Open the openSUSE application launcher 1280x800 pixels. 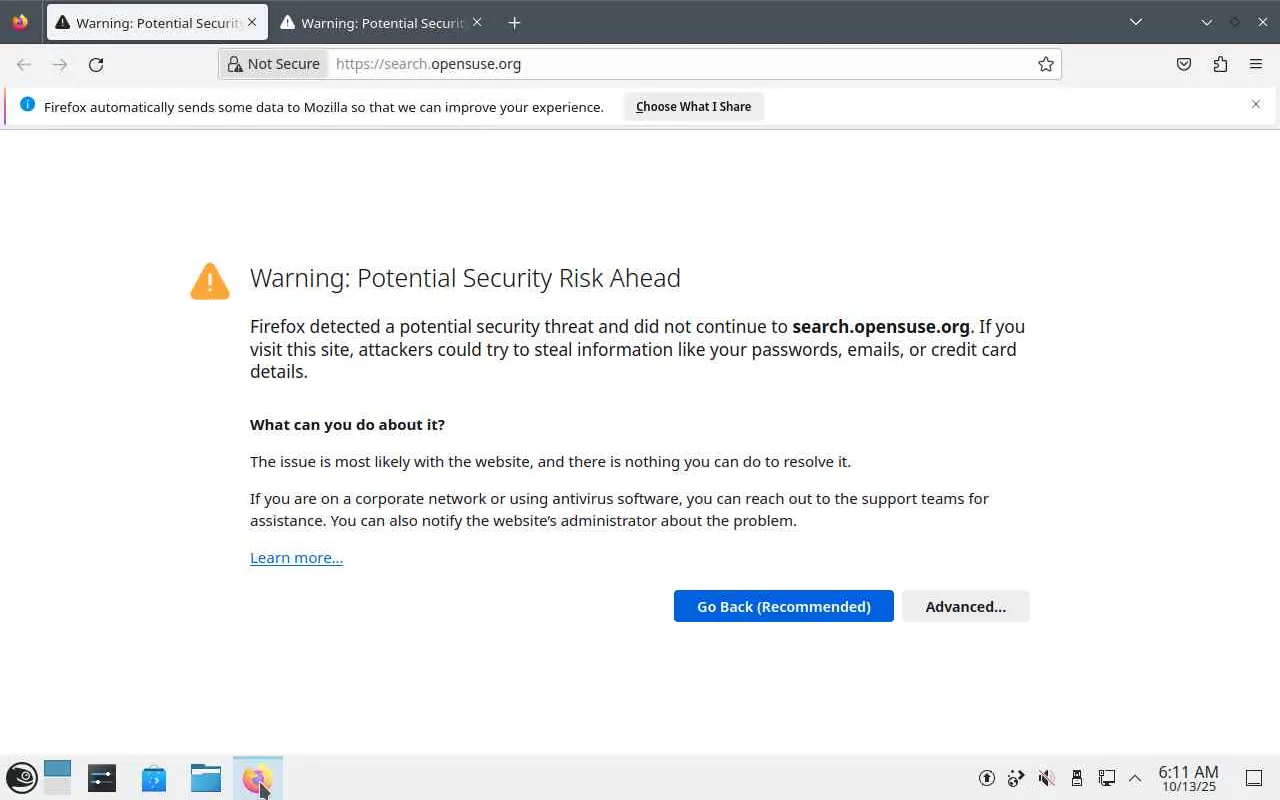(x=22, y=778)
